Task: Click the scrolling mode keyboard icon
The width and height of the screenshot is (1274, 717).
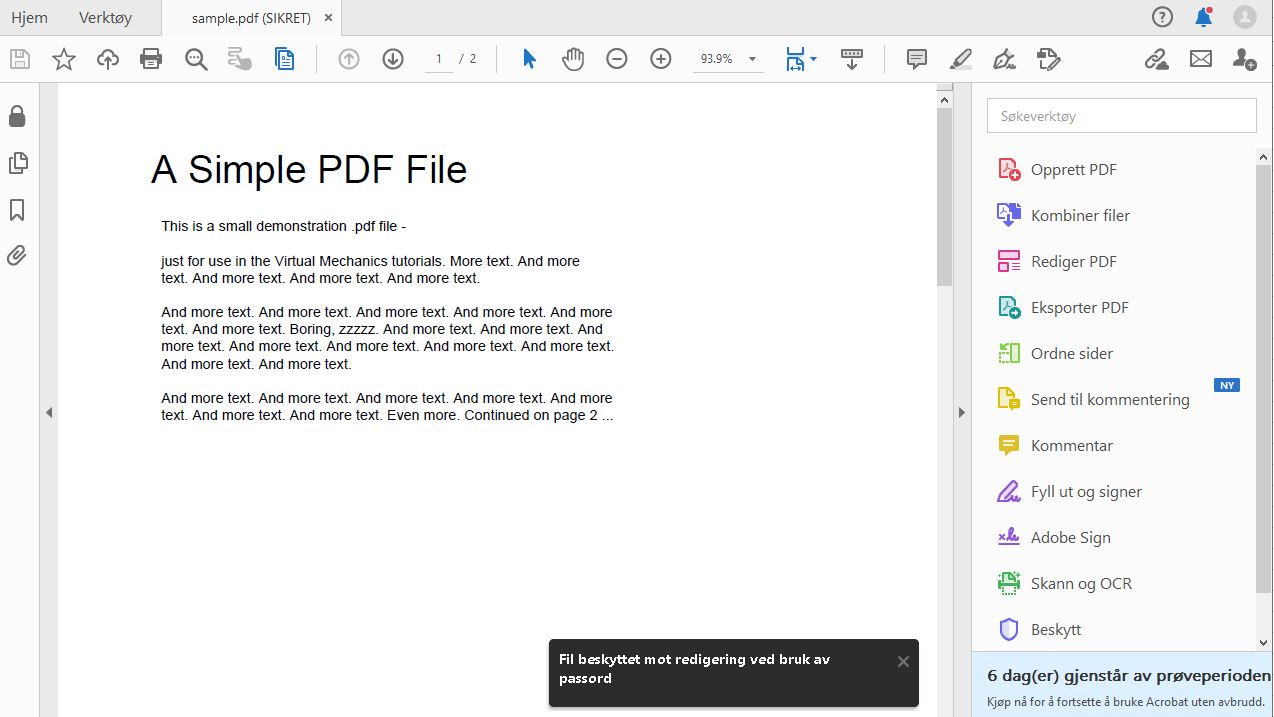Action: pos(852,59)
